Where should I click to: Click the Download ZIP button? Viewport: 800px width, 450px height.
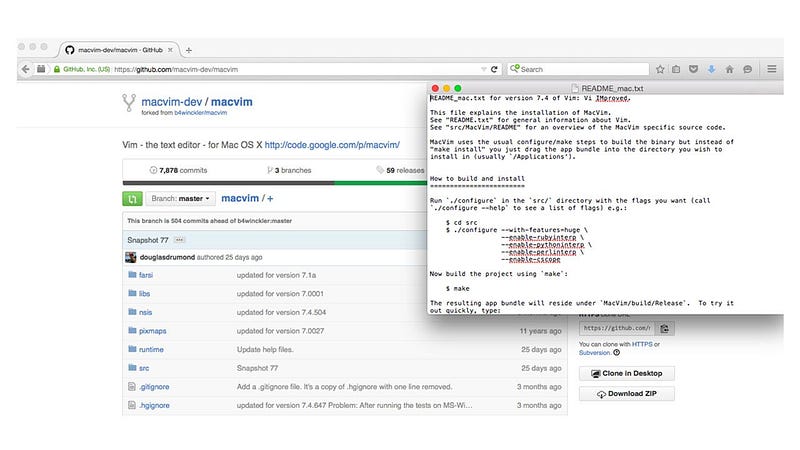tap(627, 394)
